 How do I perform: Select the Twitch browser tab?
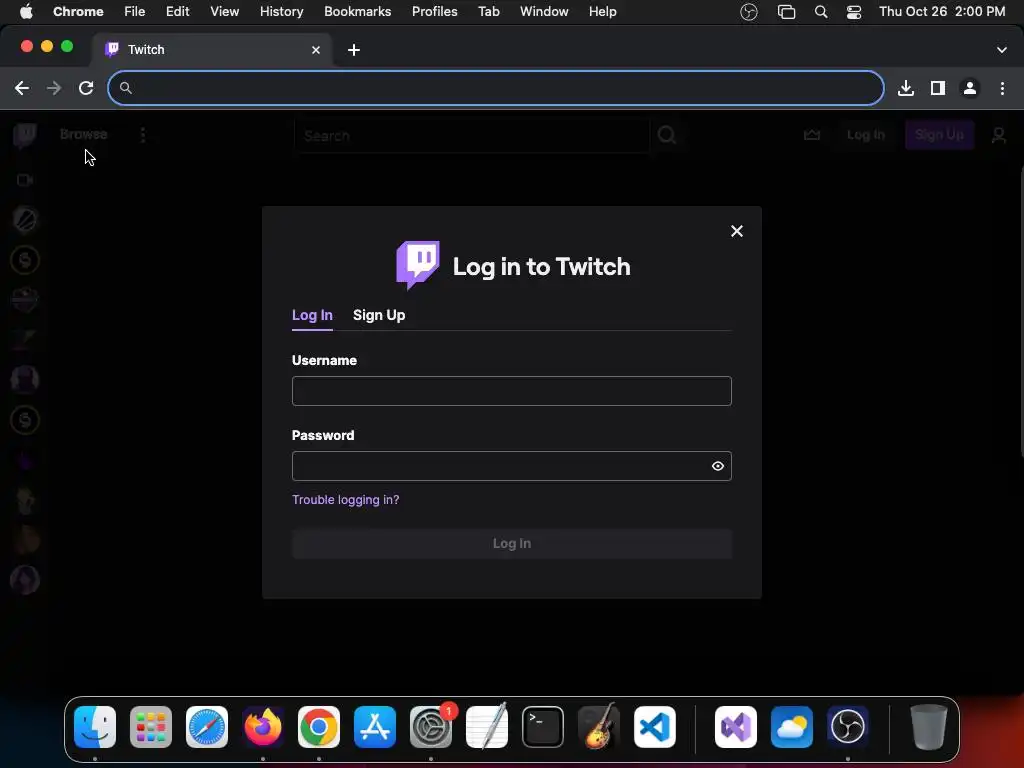212,50
